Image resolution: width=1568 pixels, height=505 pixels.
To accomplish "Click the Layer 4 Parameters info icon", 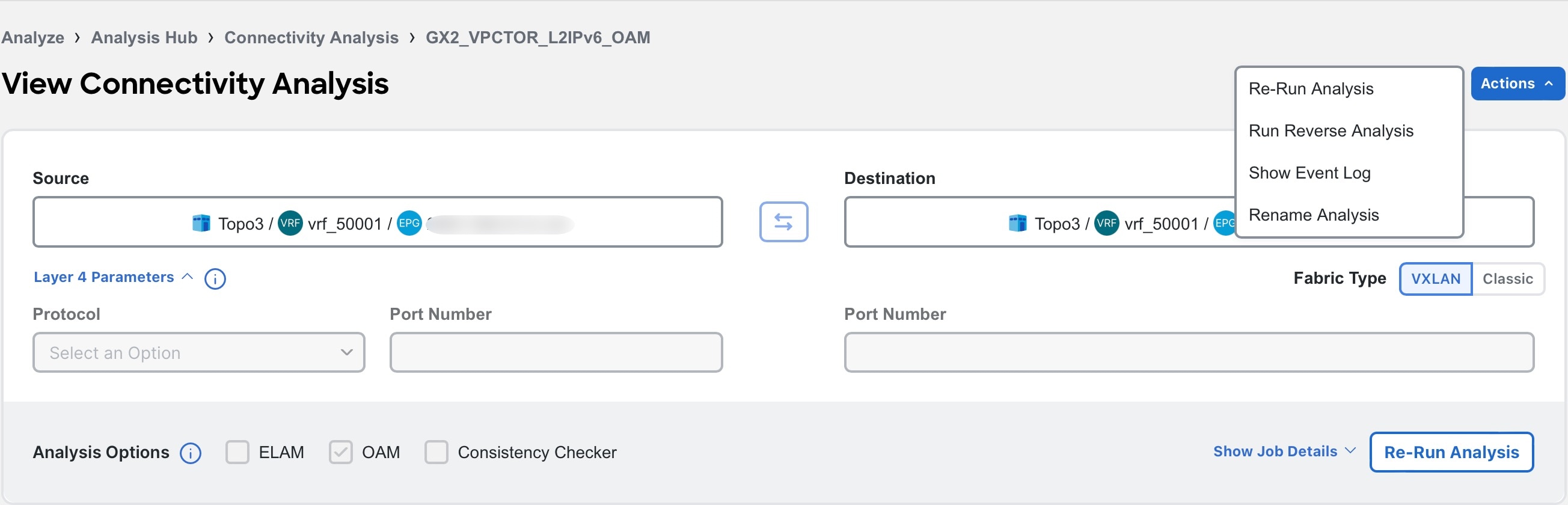I will point(215,279).
